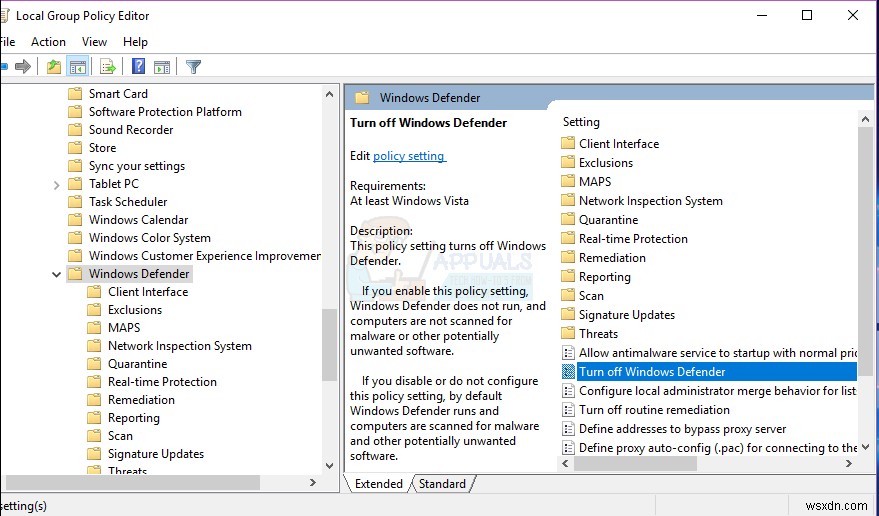Click the Export List toolbar icon

(108, 67)
